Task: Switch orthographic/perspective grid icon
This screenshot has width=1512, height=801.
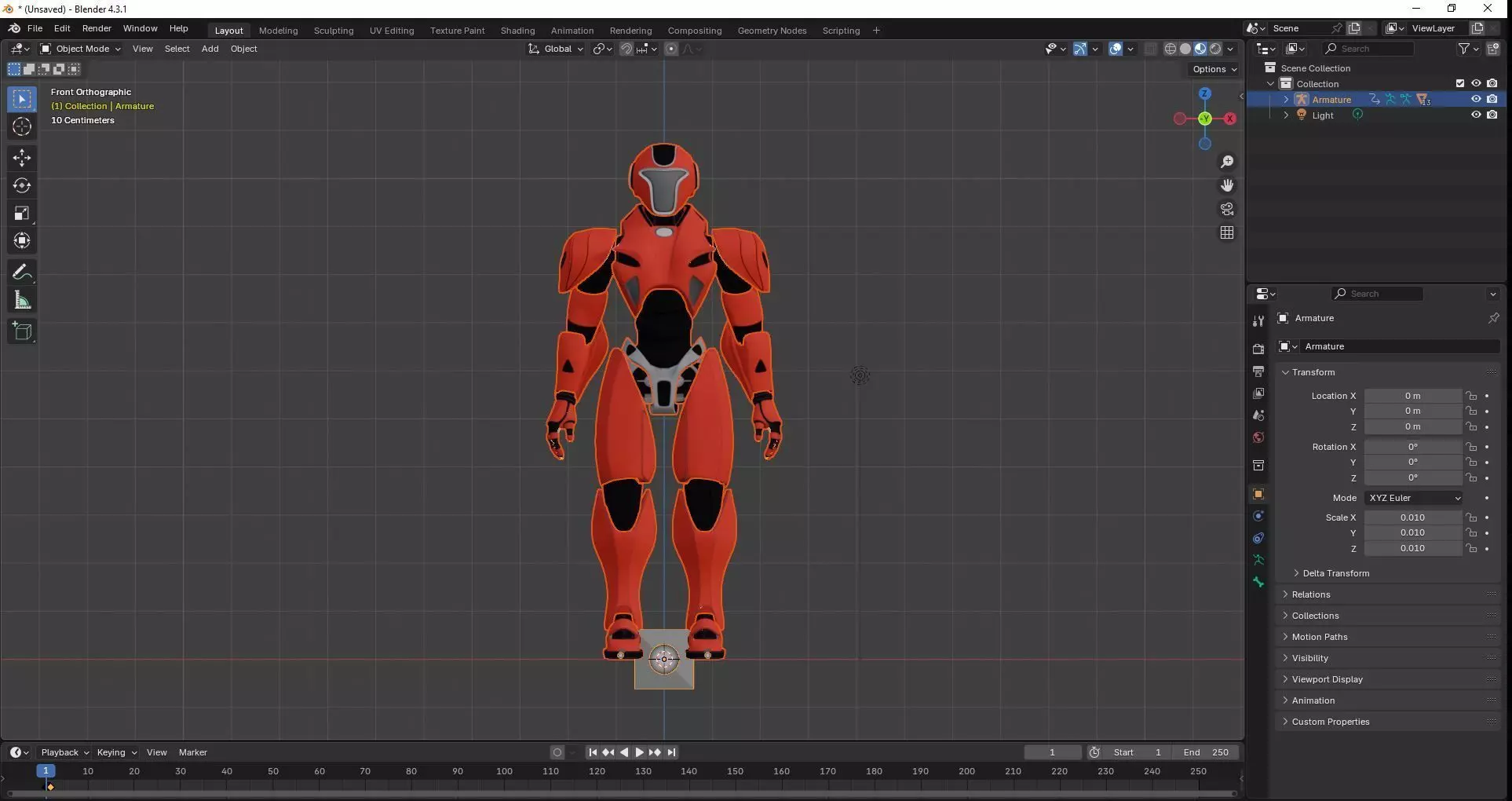Action: click(x=1227, y=232)
